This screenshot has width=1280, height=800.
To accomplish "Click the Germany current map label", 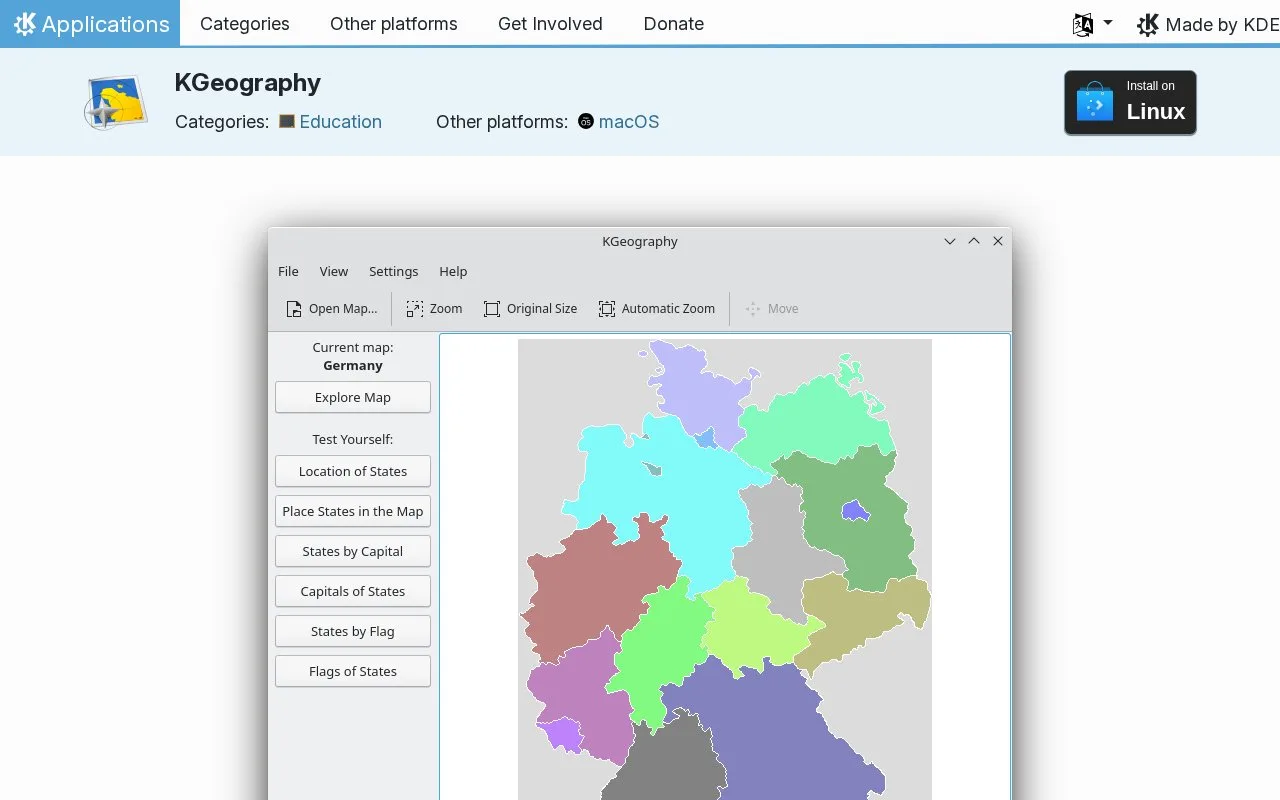I will 353,366.
